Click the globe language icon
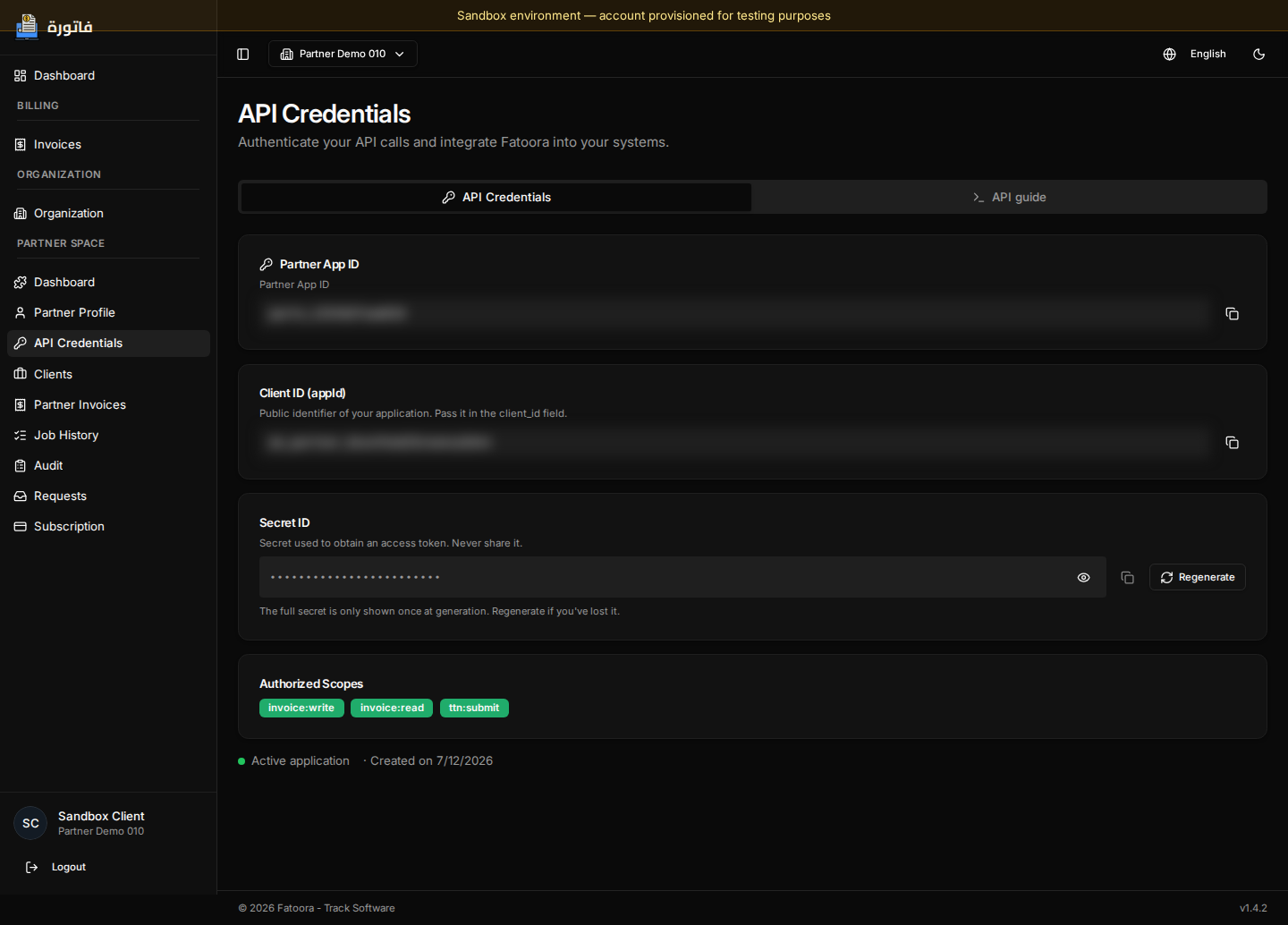1288x925 pixels. click(x=1169, y=54)
